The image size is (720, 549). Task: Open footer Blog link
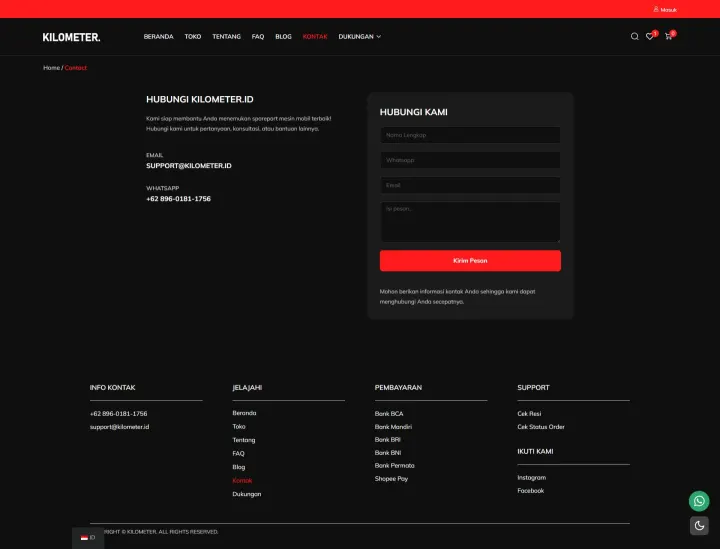click(239, 467)
